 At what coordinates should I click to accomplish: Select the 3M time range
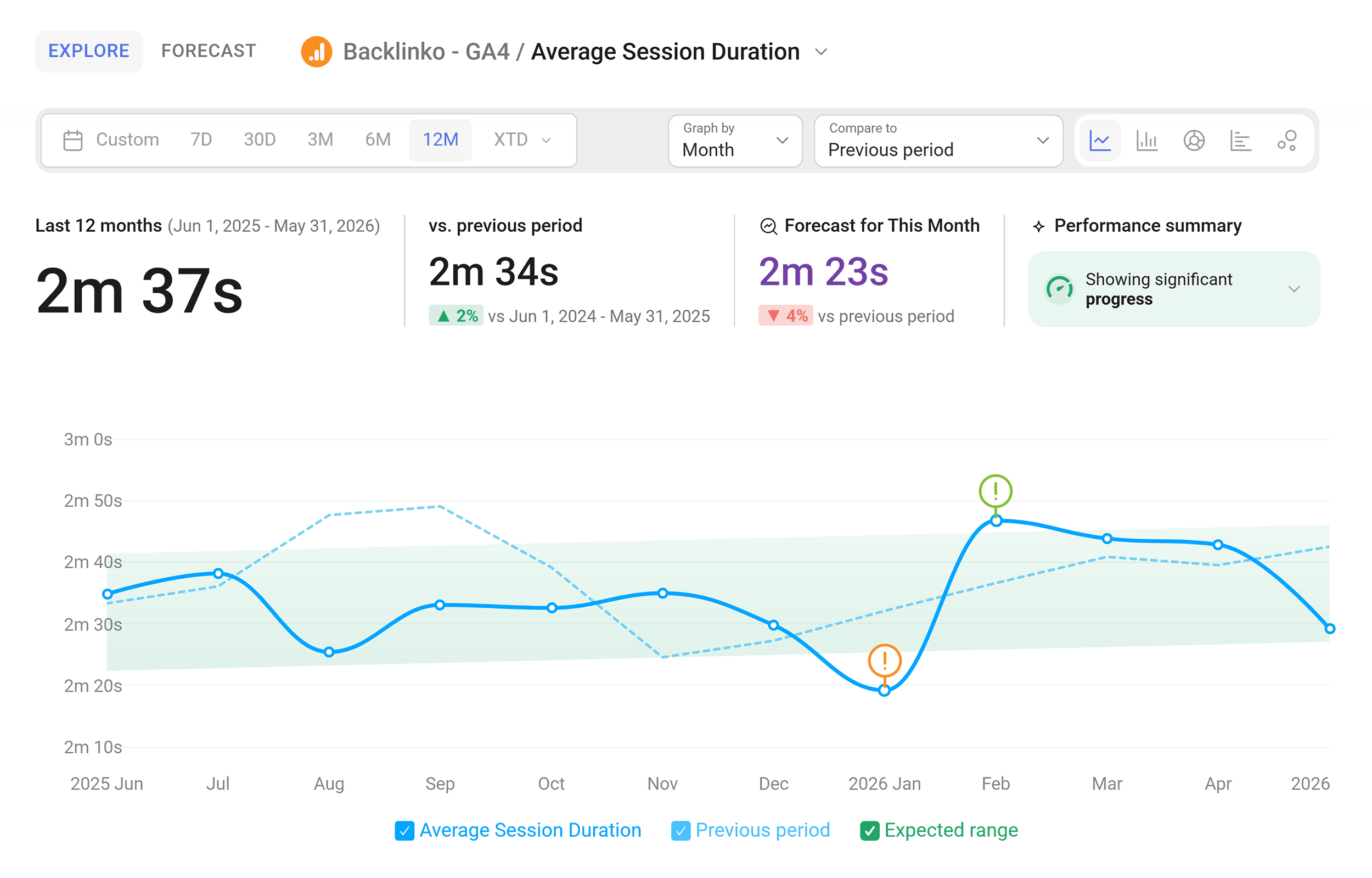point(320,139)
